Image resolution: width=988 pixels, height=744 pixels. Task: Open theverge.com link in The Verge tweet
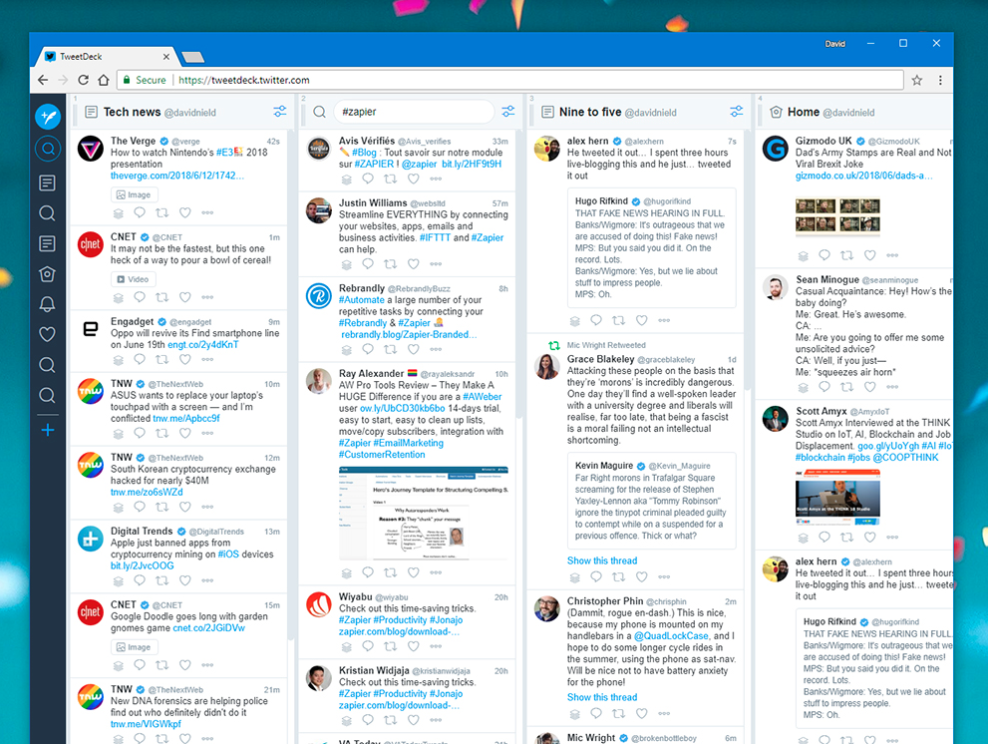coord(177,176)
